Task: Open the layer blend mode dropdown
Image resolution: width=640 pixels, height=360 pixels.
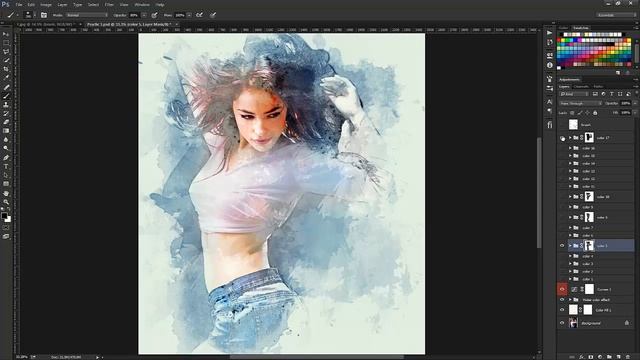Action: tap(580, 103)
